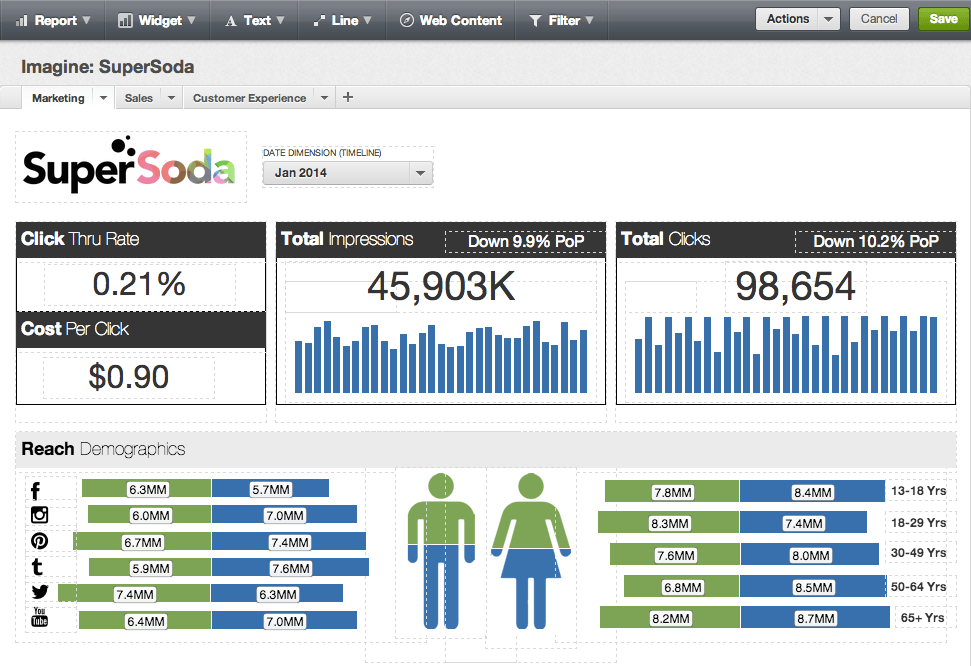The image size is (971, 666).
Task: Click the compass icon beside Web Content
Action: (406, 20)
